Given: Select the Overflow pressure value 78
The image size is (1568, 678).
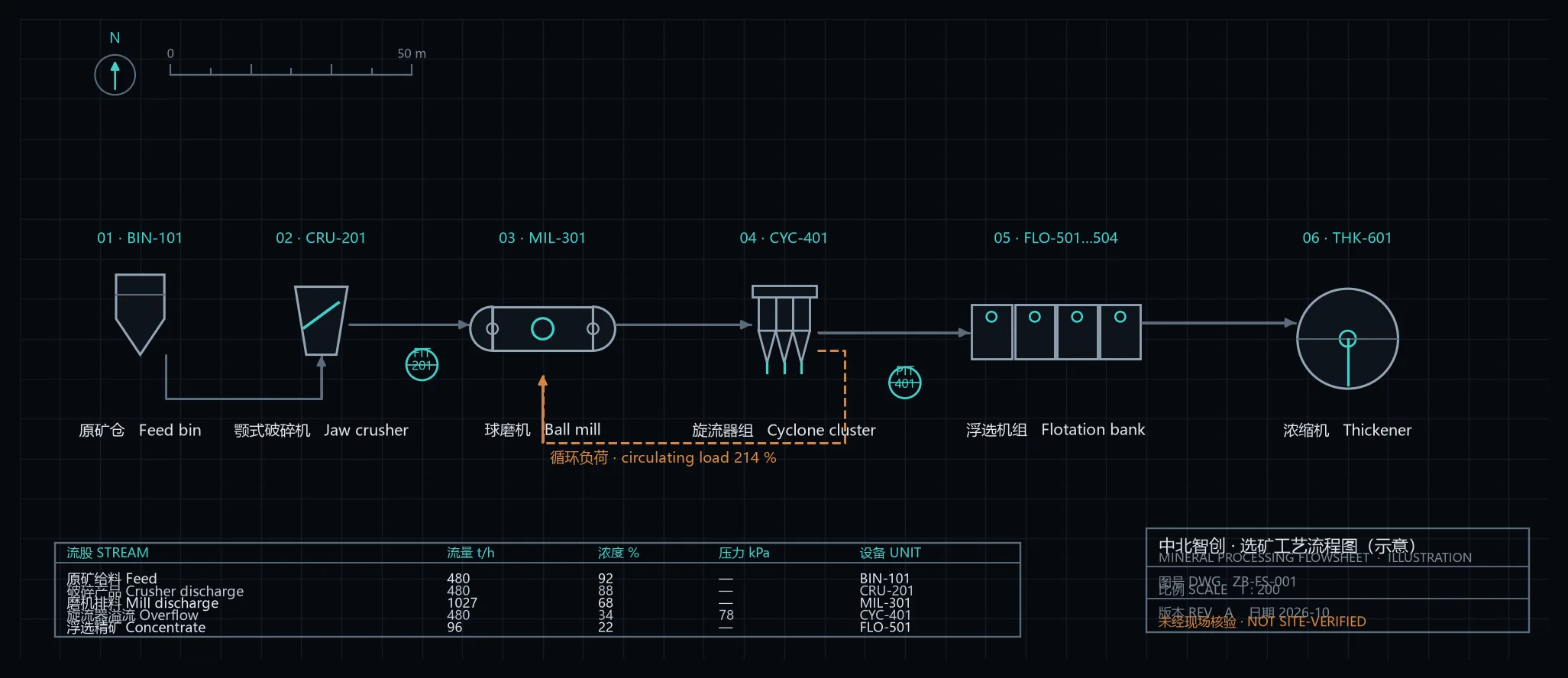Looking at the screenshot, I should pos(726,615).
